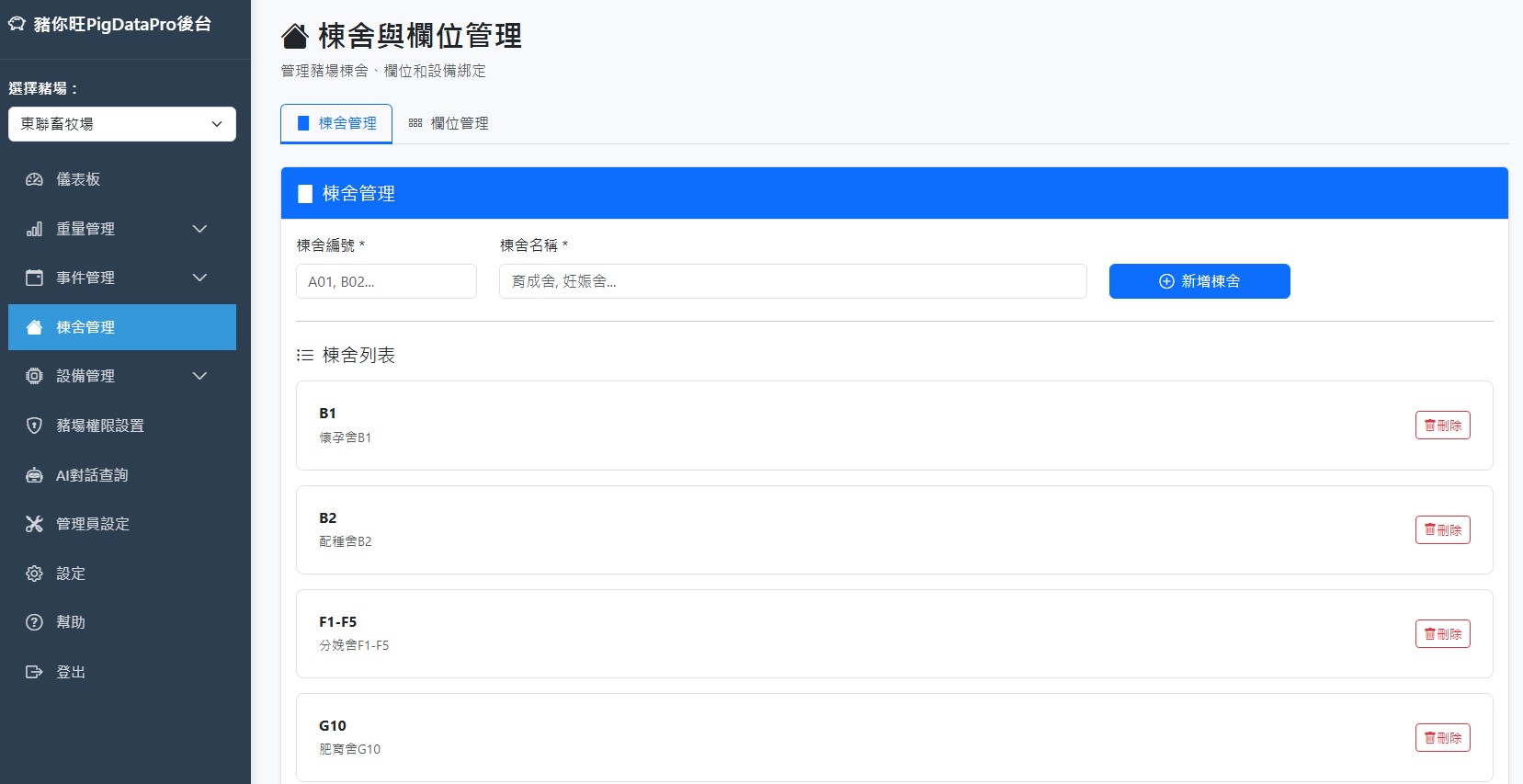Image resolution: width=1523 pixels, height=784 pixels.
Task: Click the list icon next to 棟舍列表
Action: [x=305, y=355]
